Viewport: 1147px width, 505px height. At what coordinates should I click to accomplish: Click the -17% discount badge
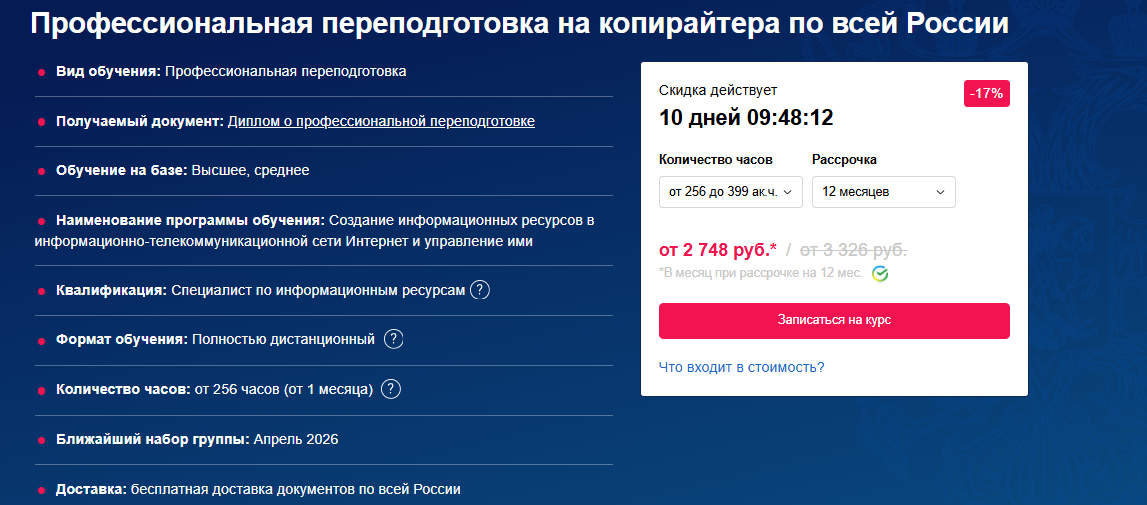coord(987,93)
